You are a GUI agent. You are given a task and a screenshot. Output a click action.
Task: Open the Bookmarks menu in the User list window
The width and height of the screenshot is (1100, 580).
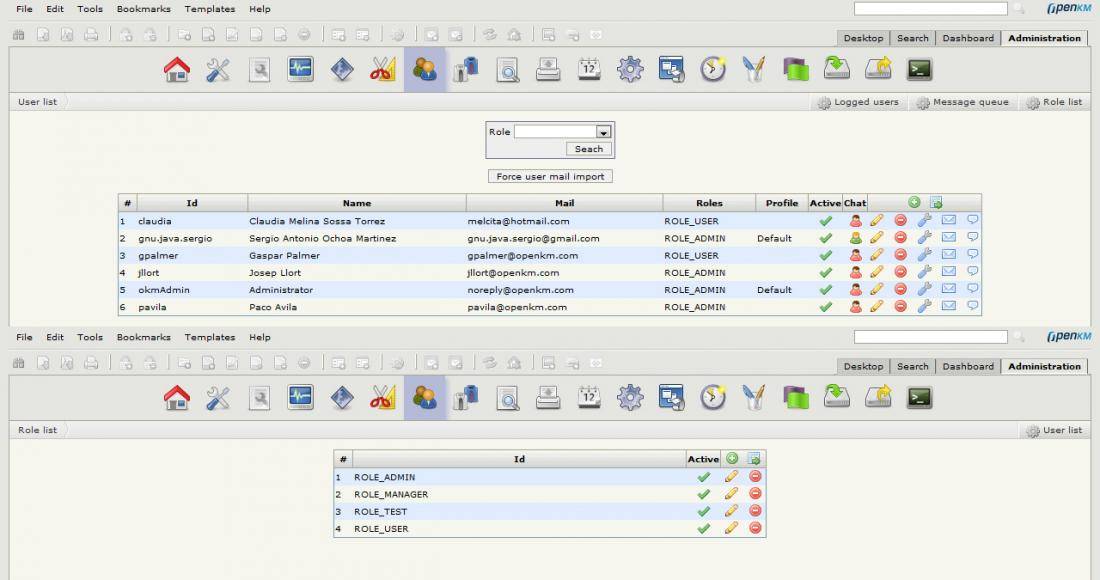pos(143,9)
